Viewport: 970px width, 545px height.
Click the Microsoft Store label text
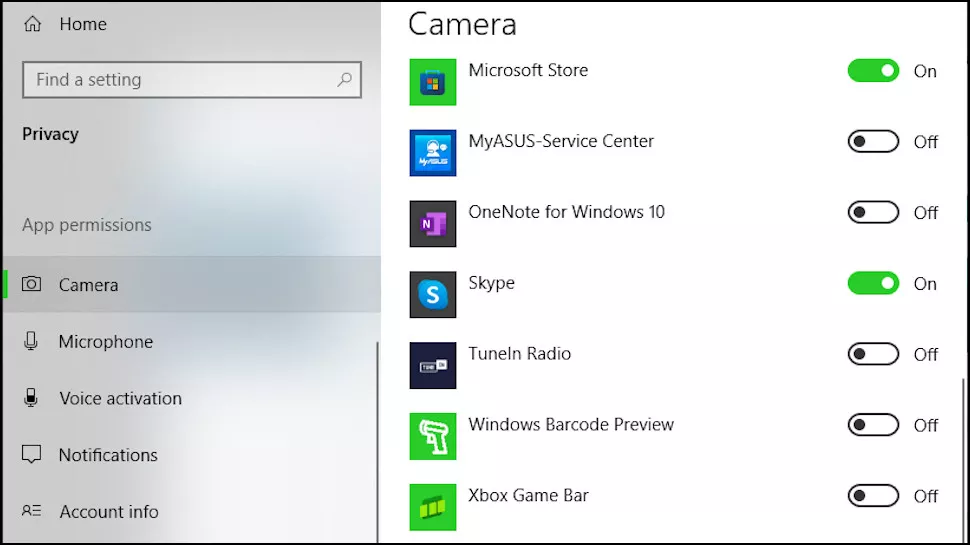(x=528, y=70)
